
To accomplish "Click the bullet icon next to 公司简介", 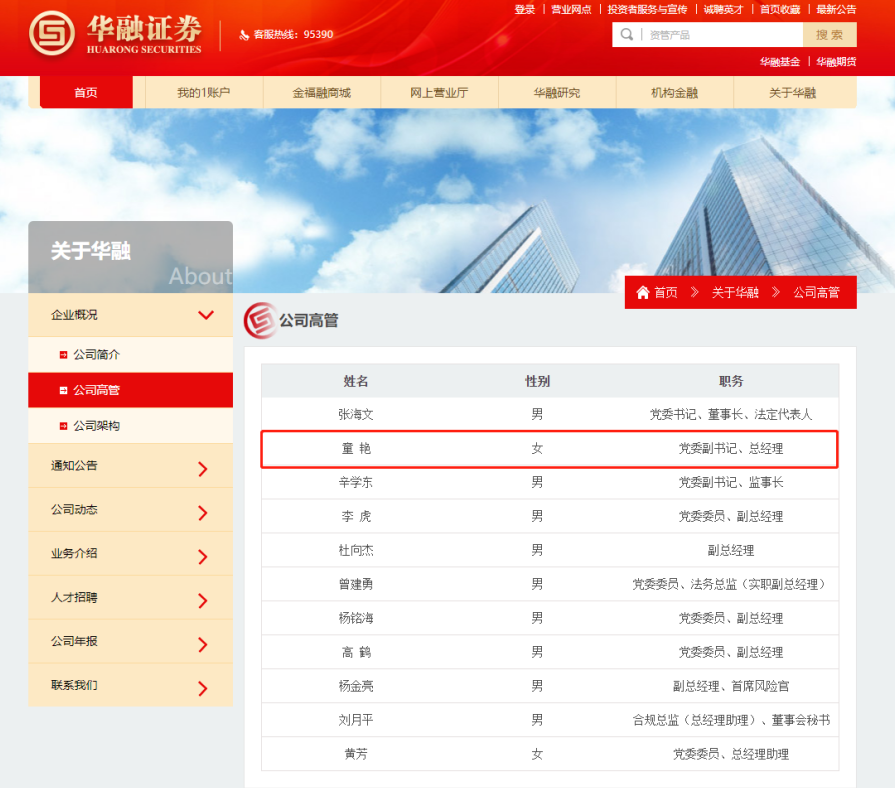I will (x=63, y=355).
